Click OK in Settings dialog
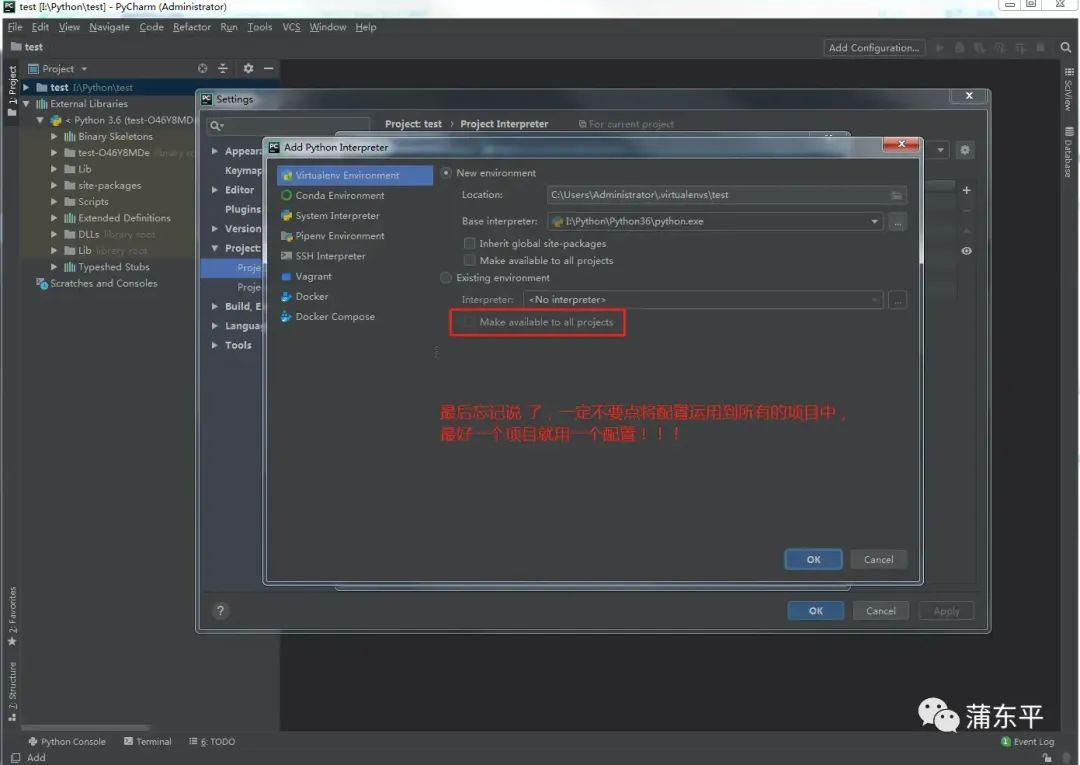1080x765 pixels. (816, 611)
